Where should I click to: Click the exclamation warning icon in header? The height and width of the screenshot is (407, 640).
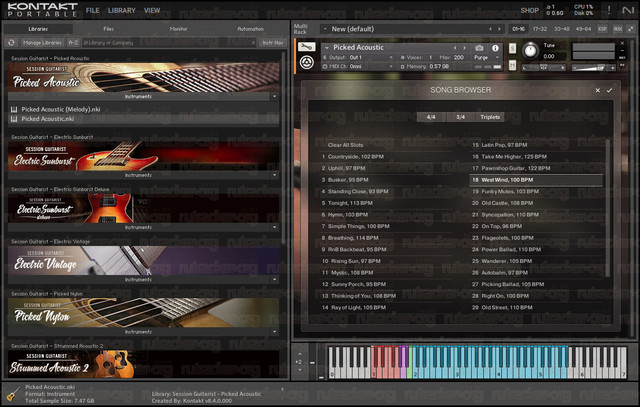point(609,11)
